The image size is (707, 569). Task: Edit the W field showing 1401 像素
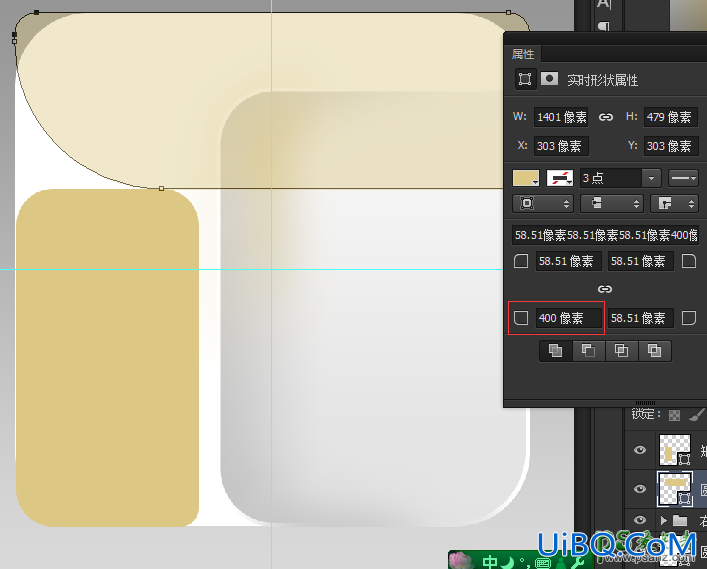click(x=561, y=117)
